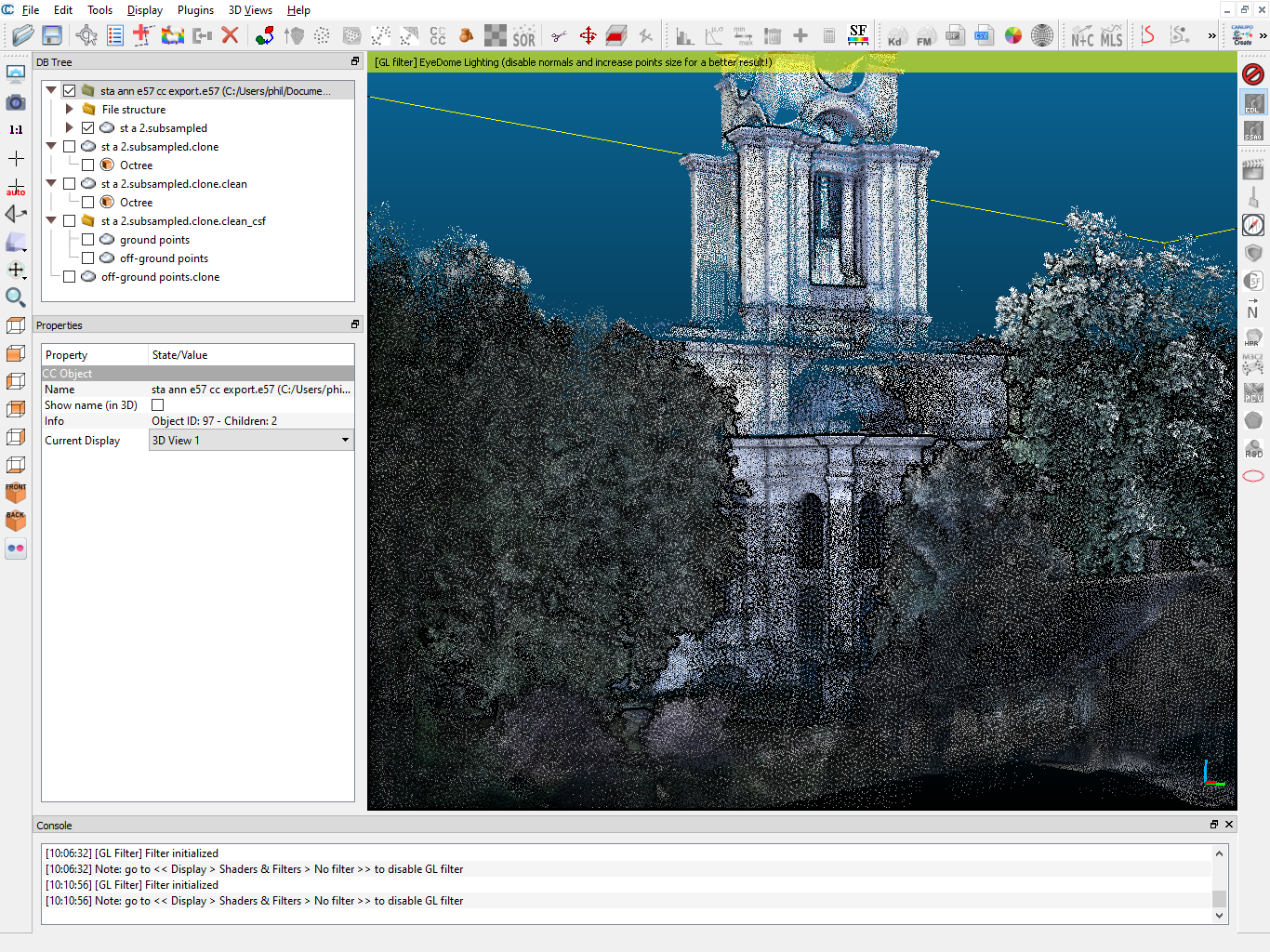The width and height of the screenshot is (1270, 952).
Task: Expand the st a 2.subsampled node
Action: coord(70,128)
